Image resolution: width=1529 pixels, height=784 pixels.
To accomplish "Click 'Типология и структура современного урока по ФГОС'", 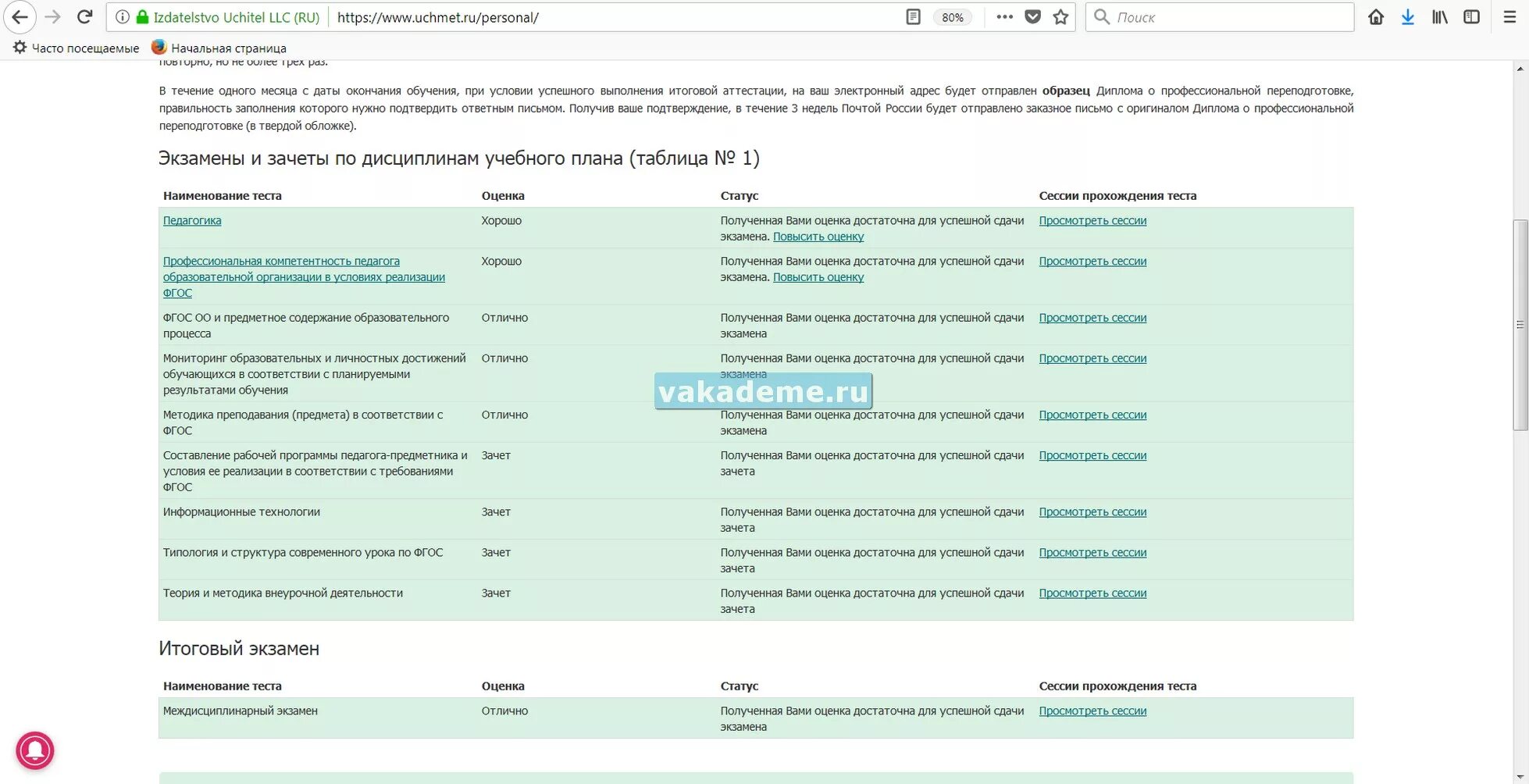I will (x=303, y=553).
